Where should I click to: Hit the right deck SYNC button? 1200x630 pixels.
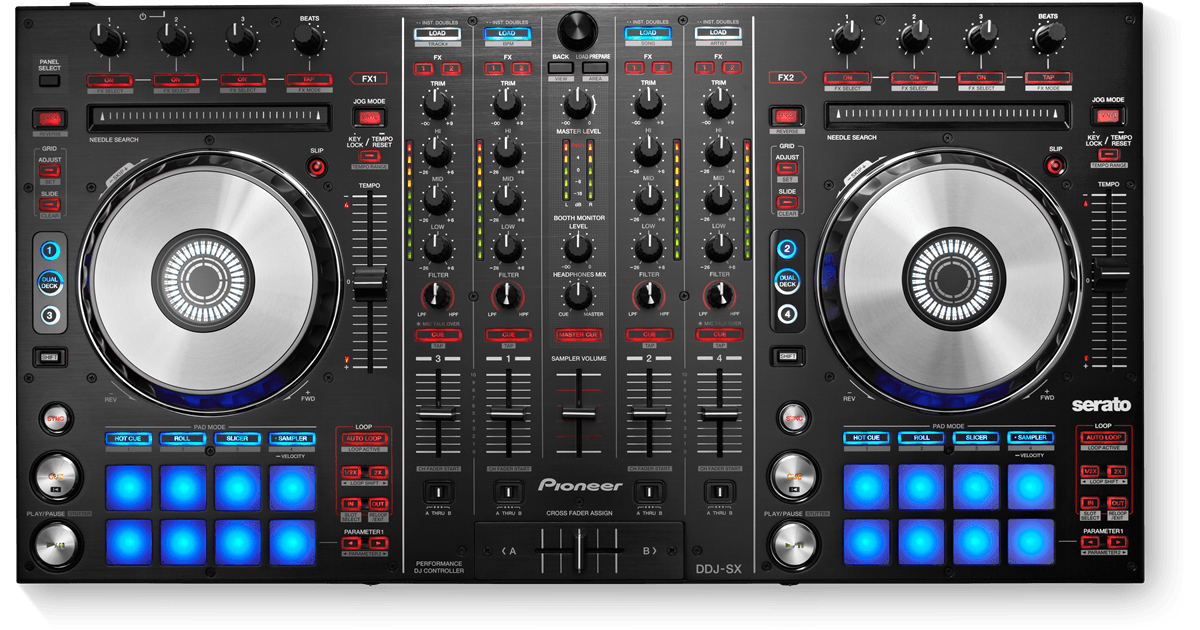794,416
